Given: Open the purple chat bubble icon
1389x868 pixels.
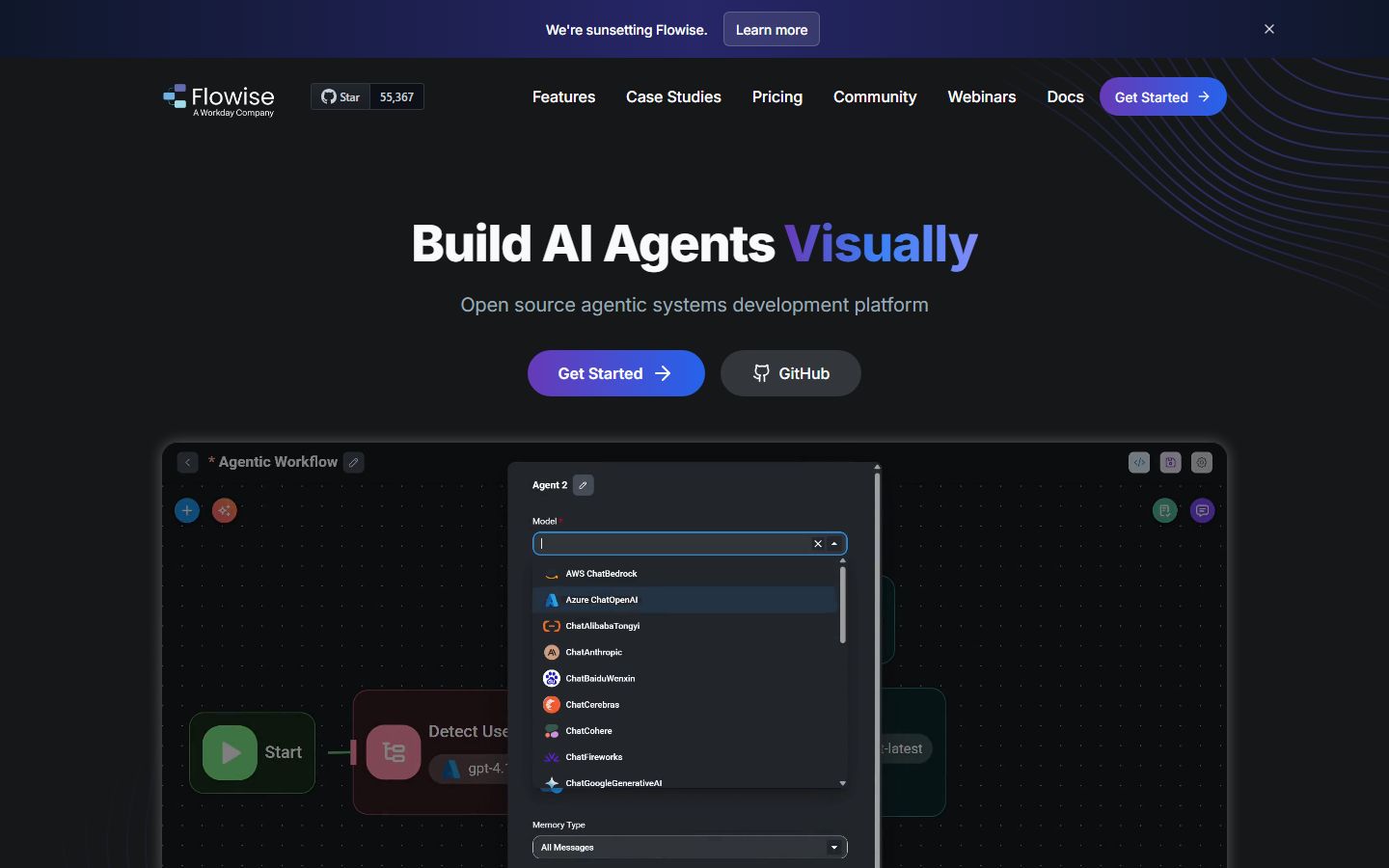Looking at the screenshot, I should pyautogui.click(x=1202, y=510).
